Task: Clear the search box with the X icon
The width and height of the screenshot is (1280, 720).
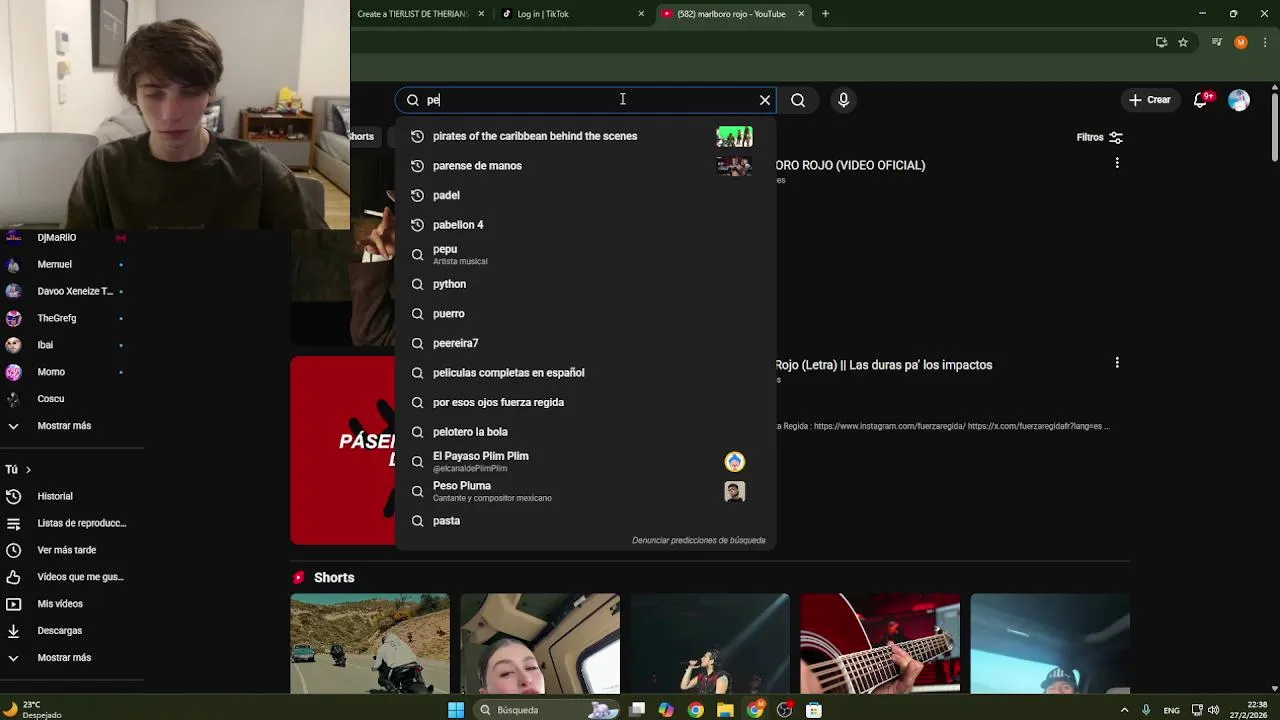Action: (765, 100)
